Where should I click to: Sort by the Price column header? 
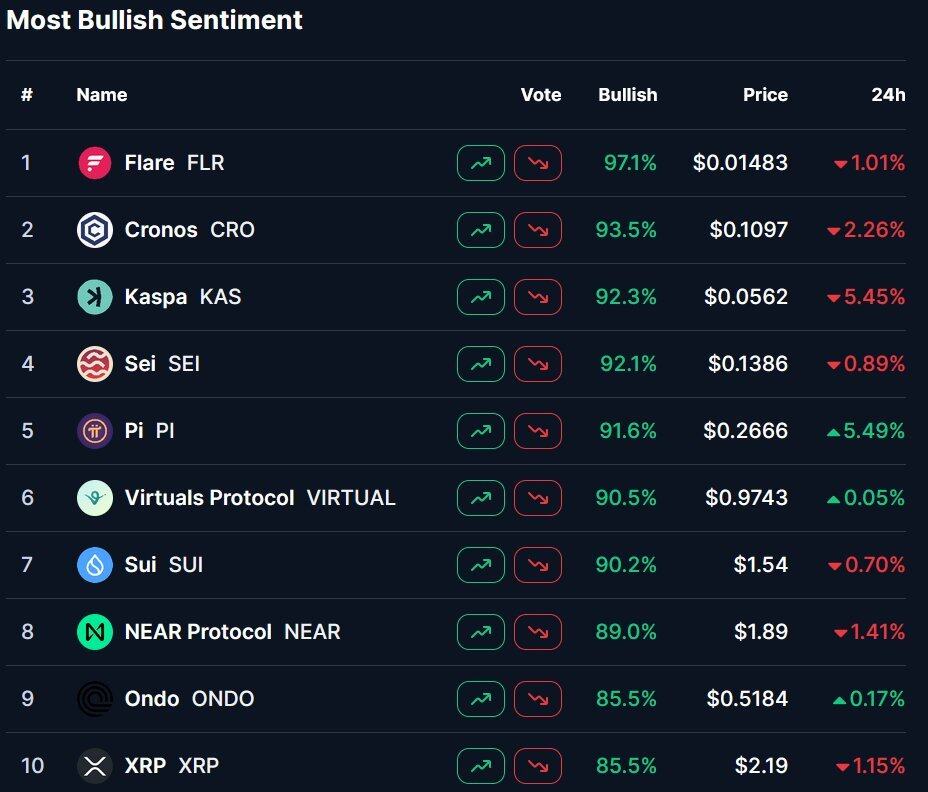[x=765, y=95]
